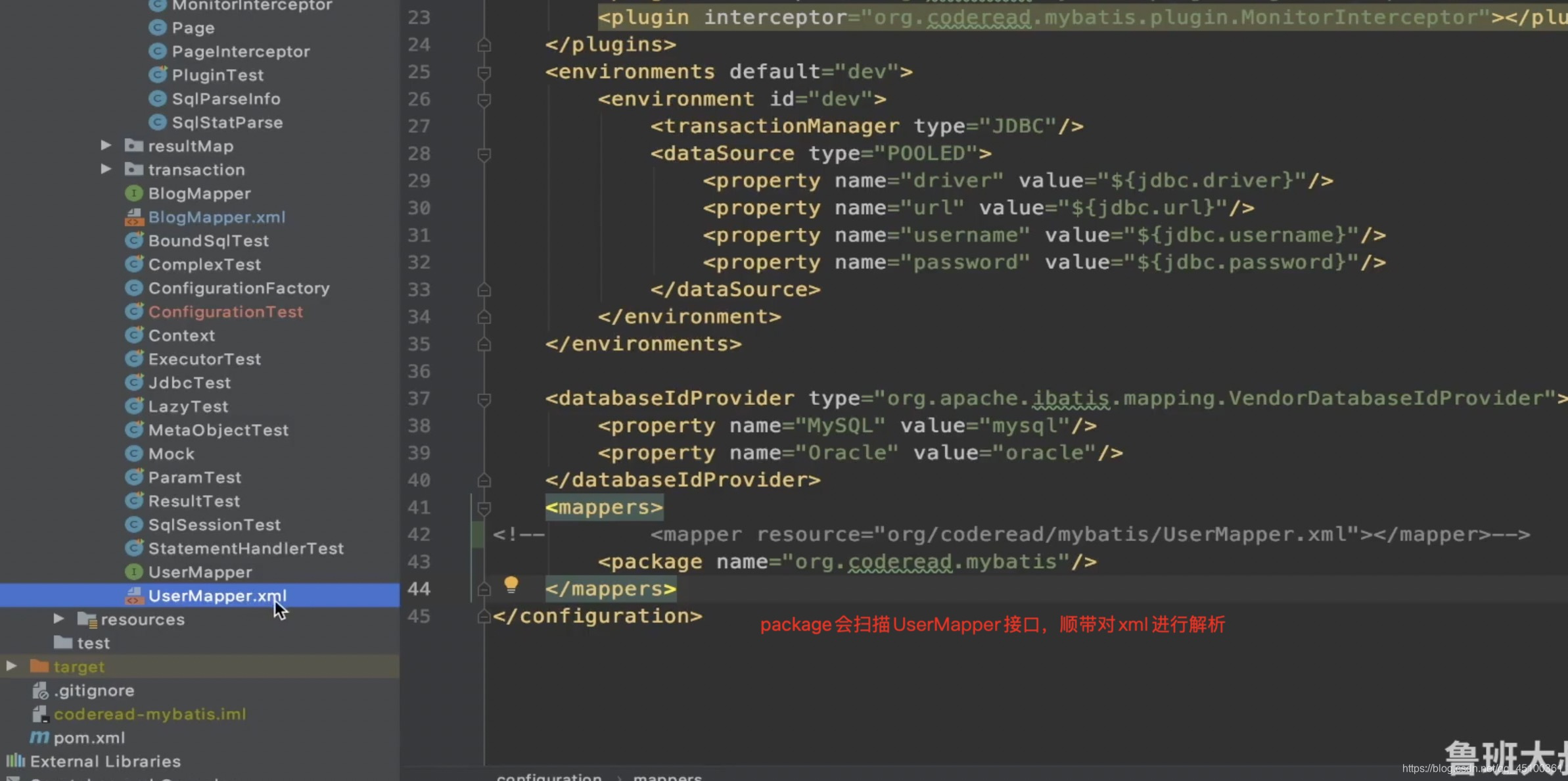Image resolution: width=1568 pixels, height=781 pixels.
Task: Click the closing plugins tag on line 24
Action: pos(611,44)
